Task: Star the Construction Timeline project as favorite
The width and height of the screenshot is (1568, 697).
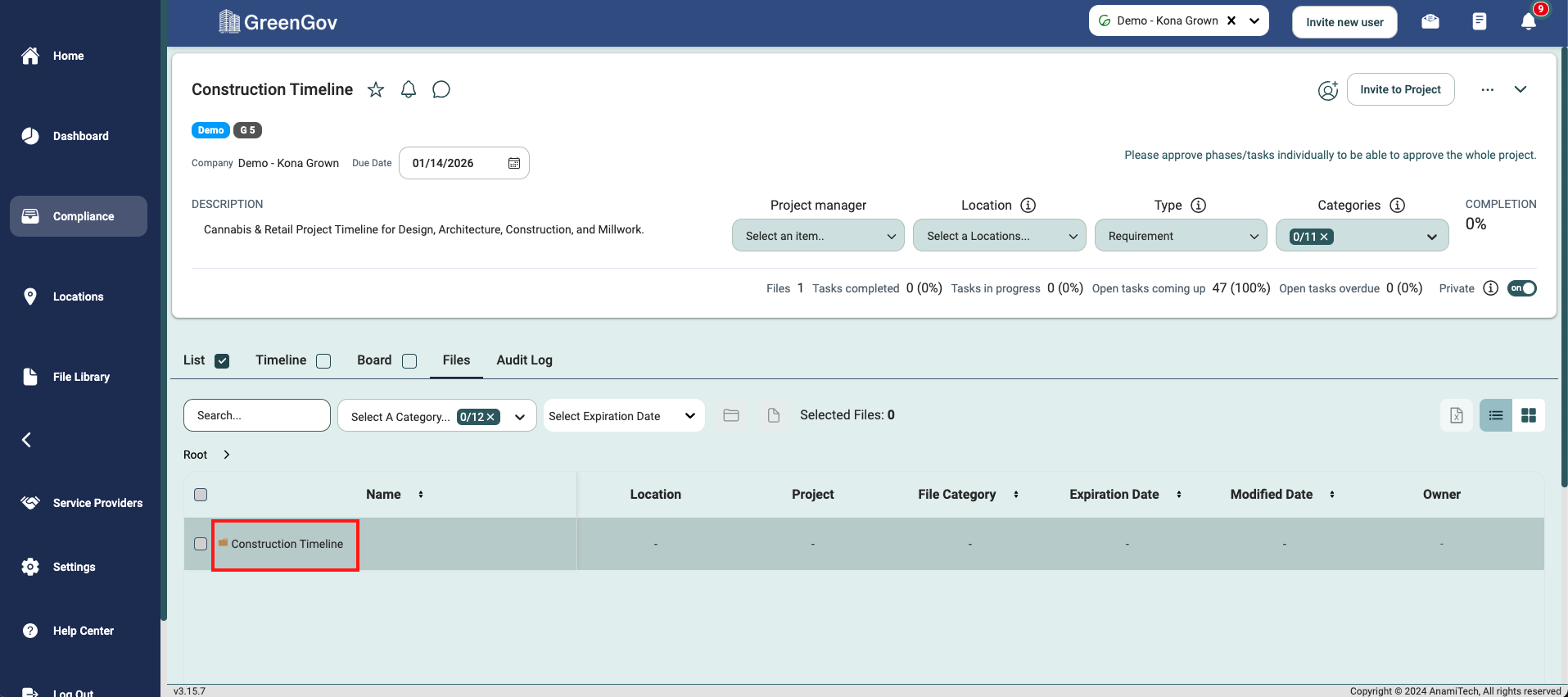Action: click(376, 89)
